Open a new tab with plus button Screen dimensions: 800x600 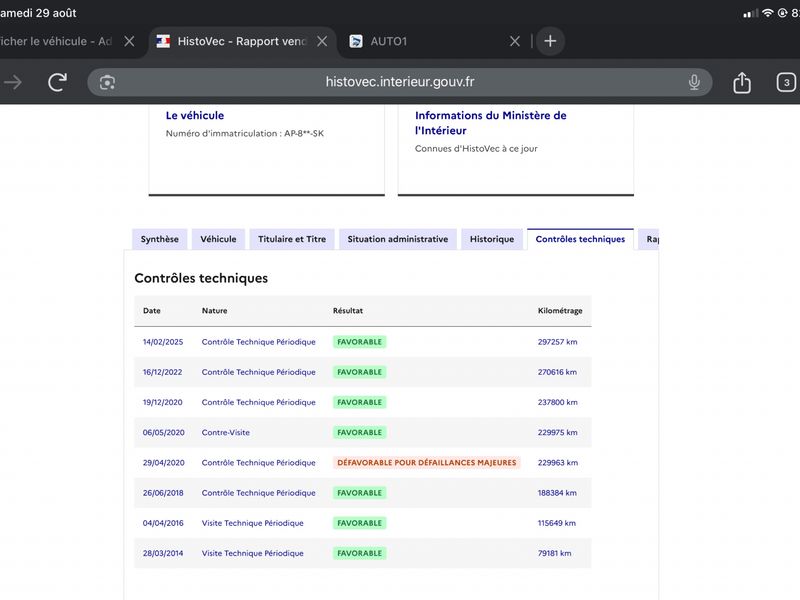pos(550,41)
